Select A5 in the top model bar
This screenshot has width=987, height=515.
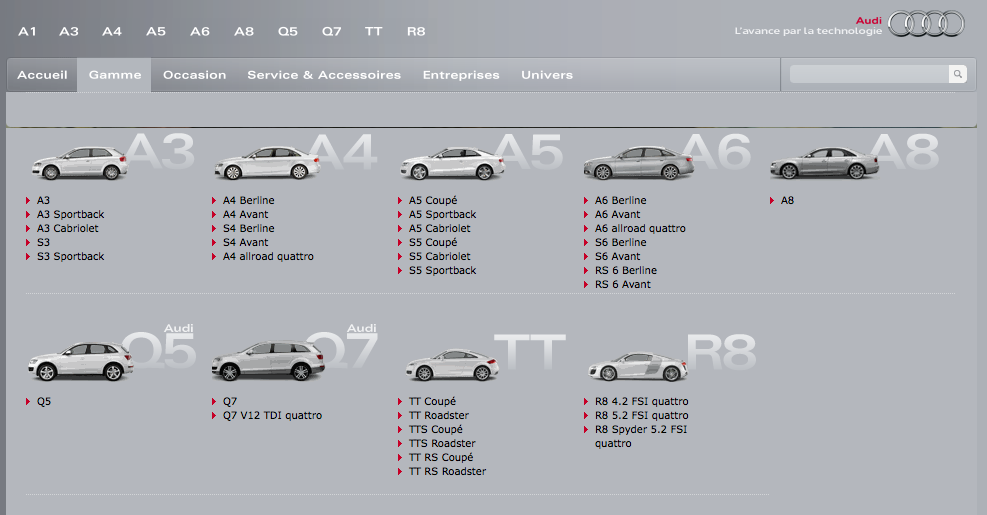click(156, 31)
